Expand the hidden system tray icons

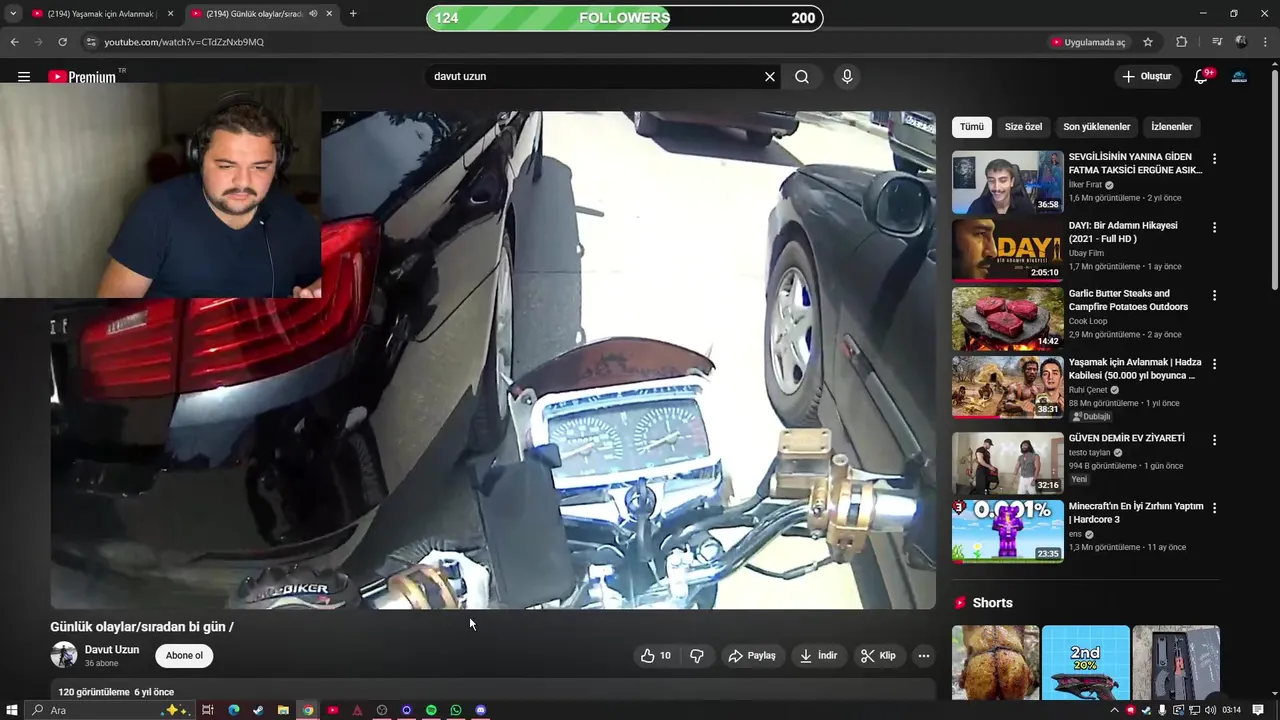pyautogui.click(x=1114, y=710)
